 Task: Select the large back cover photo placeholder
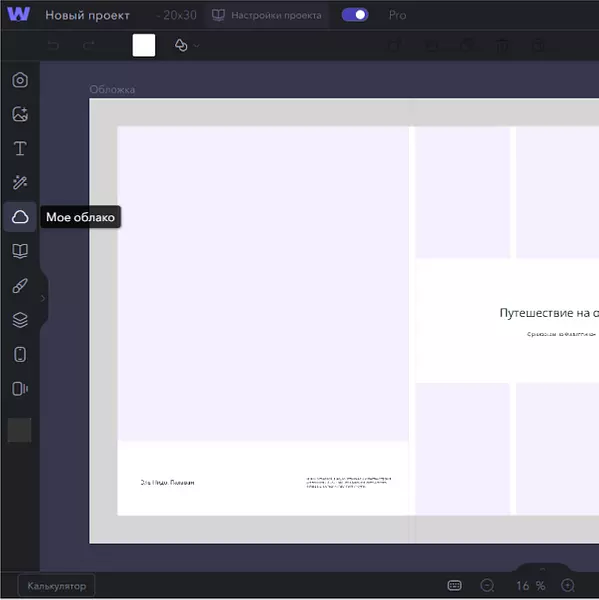tap(263, 284)
